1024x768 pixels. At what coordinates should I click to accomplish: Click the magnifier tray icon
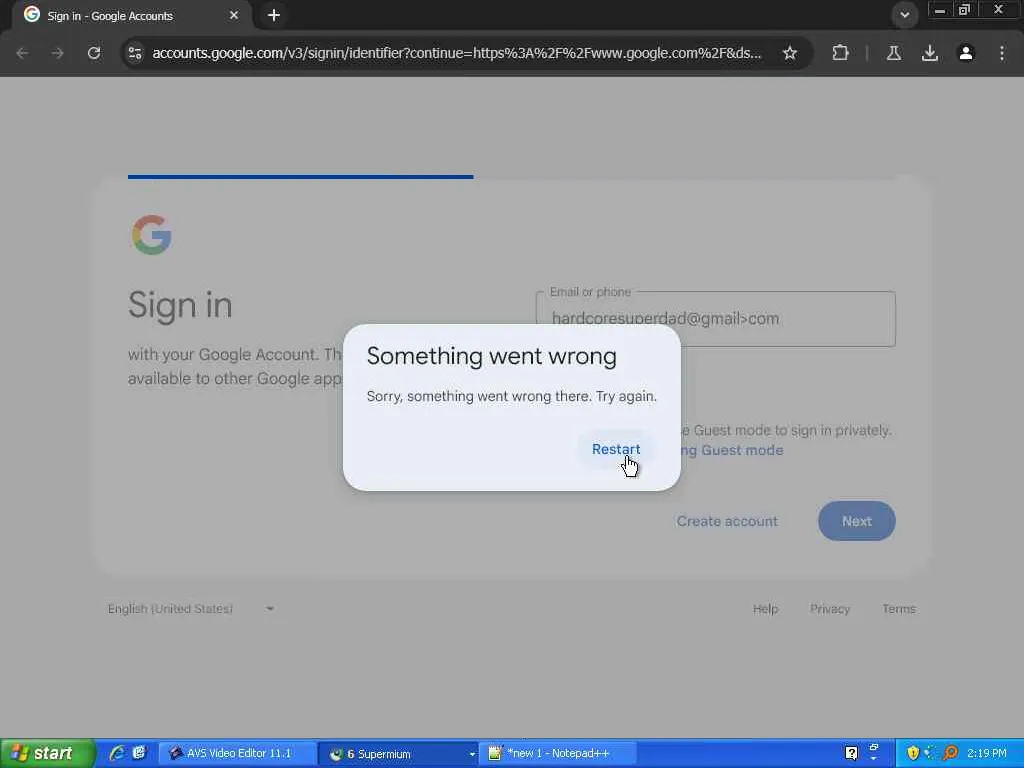(950, 754)
